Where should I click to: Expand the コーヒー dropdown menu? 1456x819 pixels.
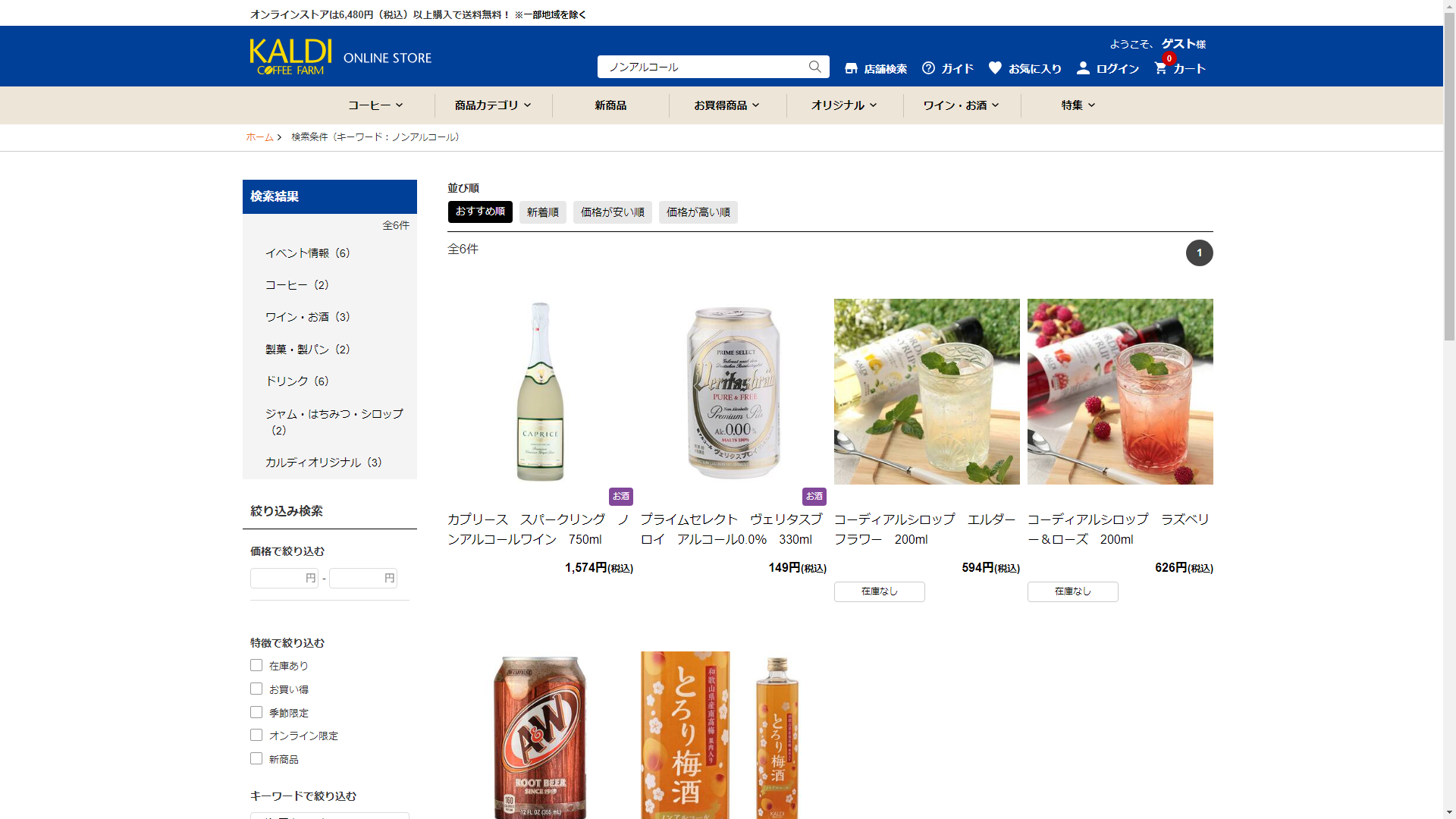click(375, 105)
